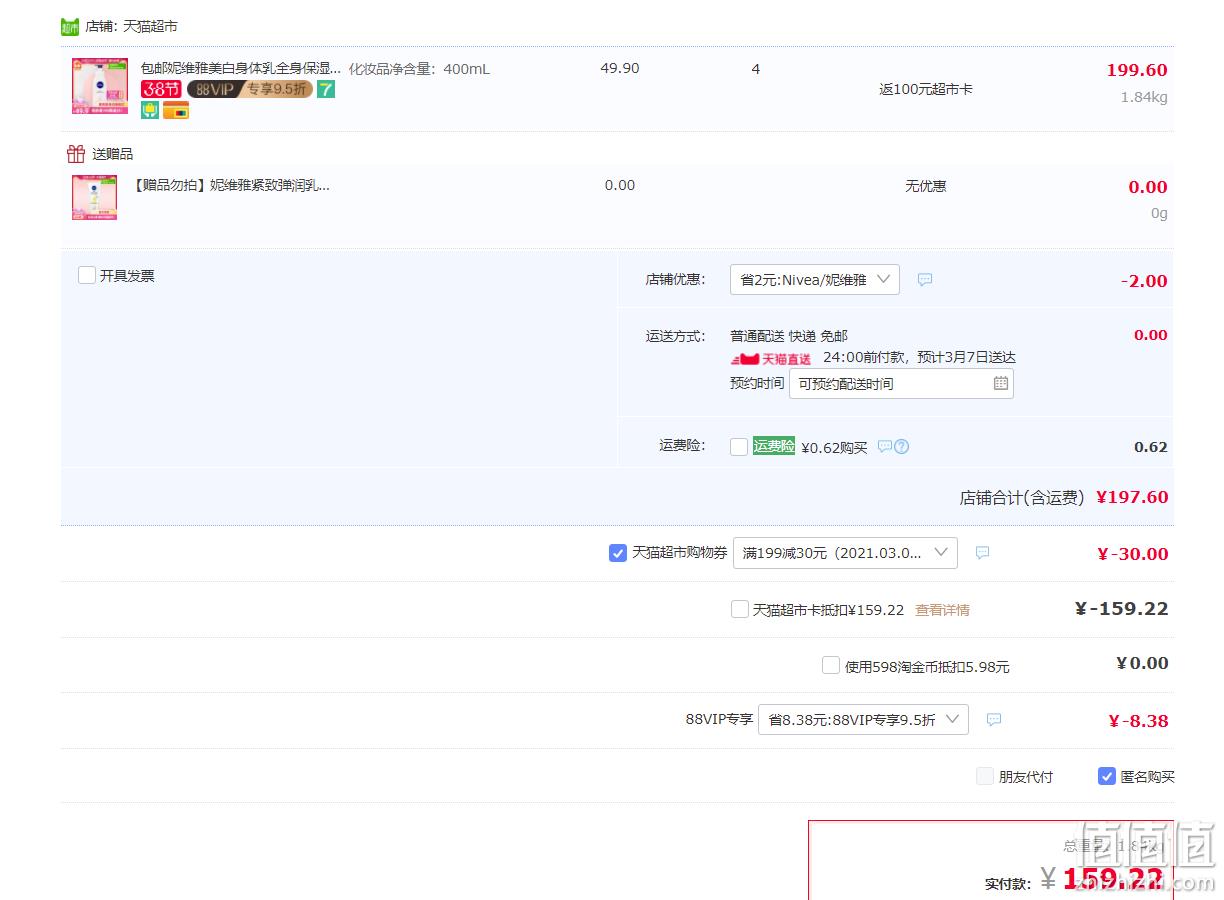The height and width of the screenshot is (900, 1224).
Task: Open the free gift product thumbnail
Action: pos(94,197)
